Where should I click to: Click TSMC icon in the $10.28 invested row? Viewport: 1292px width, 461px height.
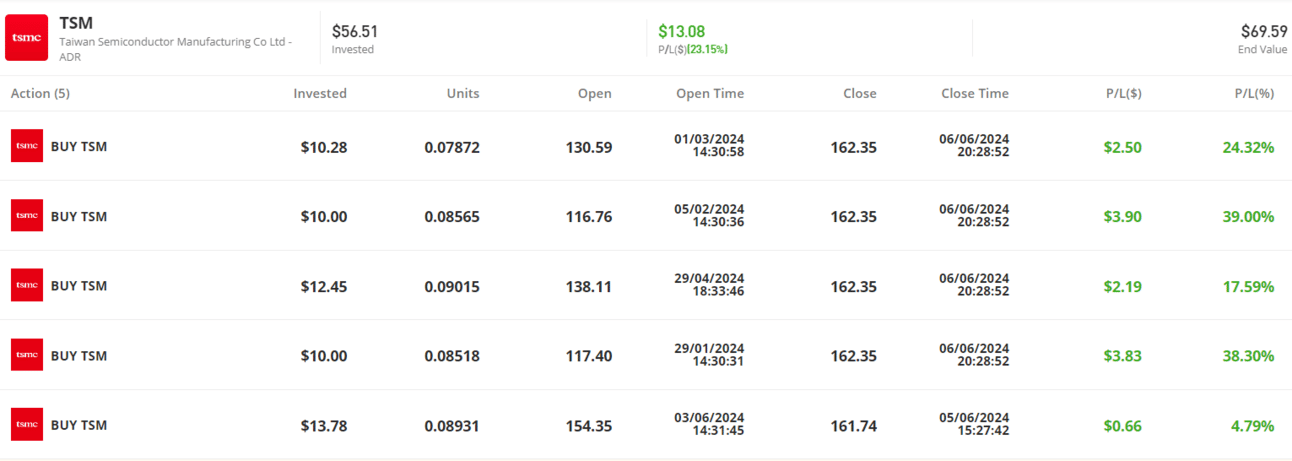pos(27,146)
